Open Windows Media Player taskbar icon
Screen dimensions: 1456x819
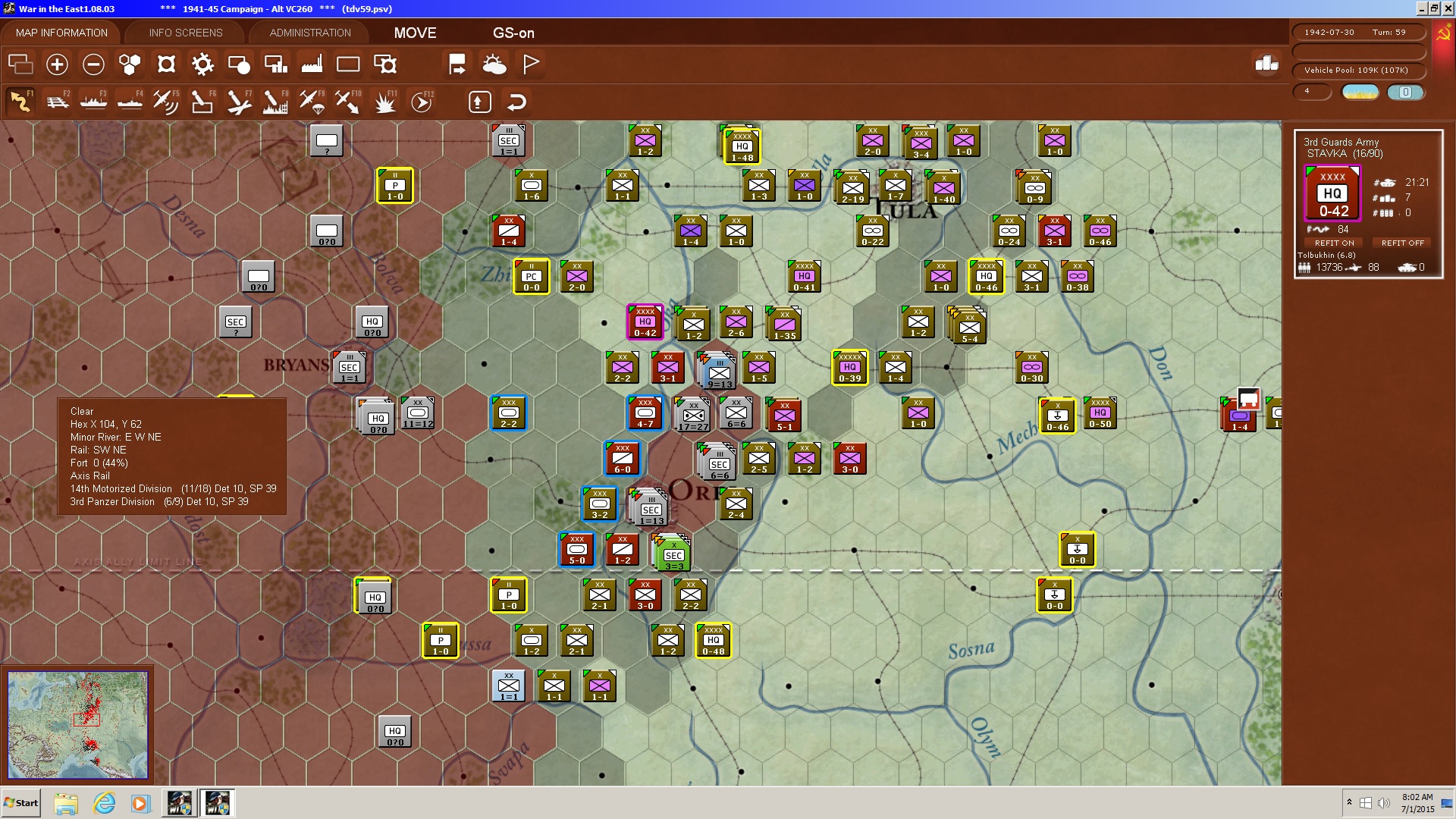pos(141,802)
